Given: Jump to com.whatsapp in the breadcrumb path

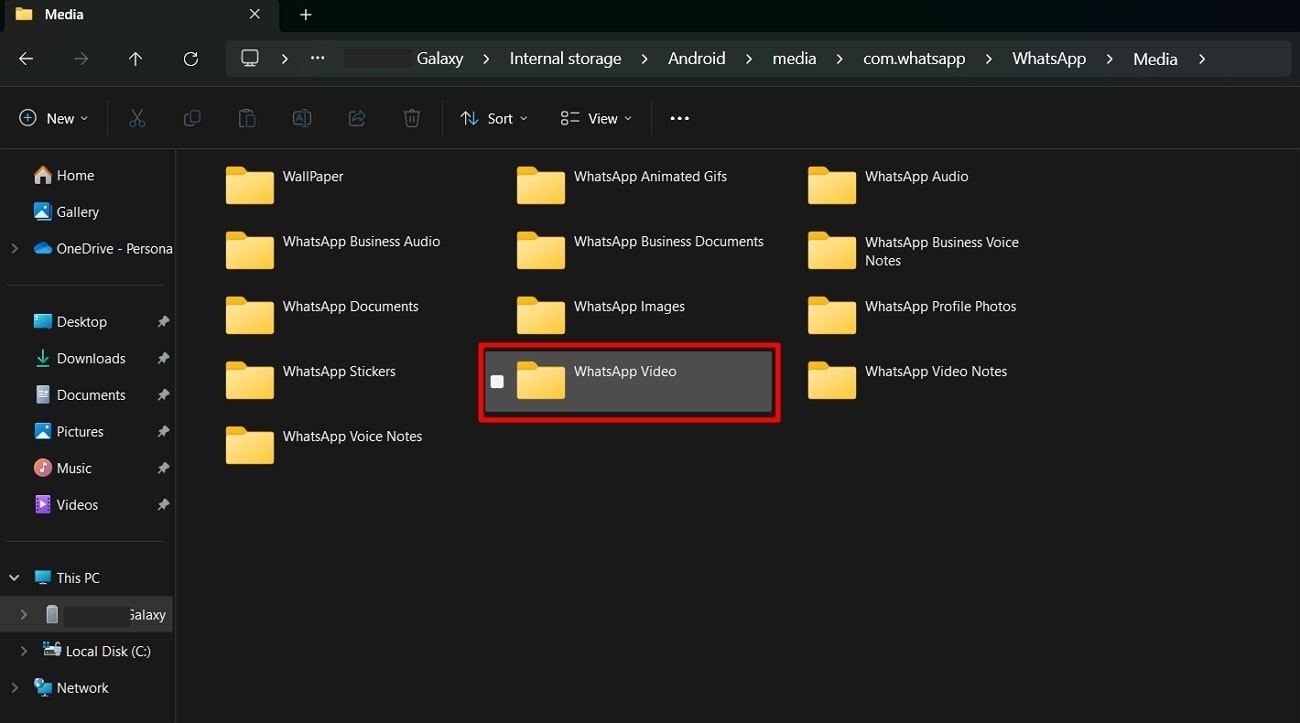Looking at the screenshot, I should click(913, 58).
